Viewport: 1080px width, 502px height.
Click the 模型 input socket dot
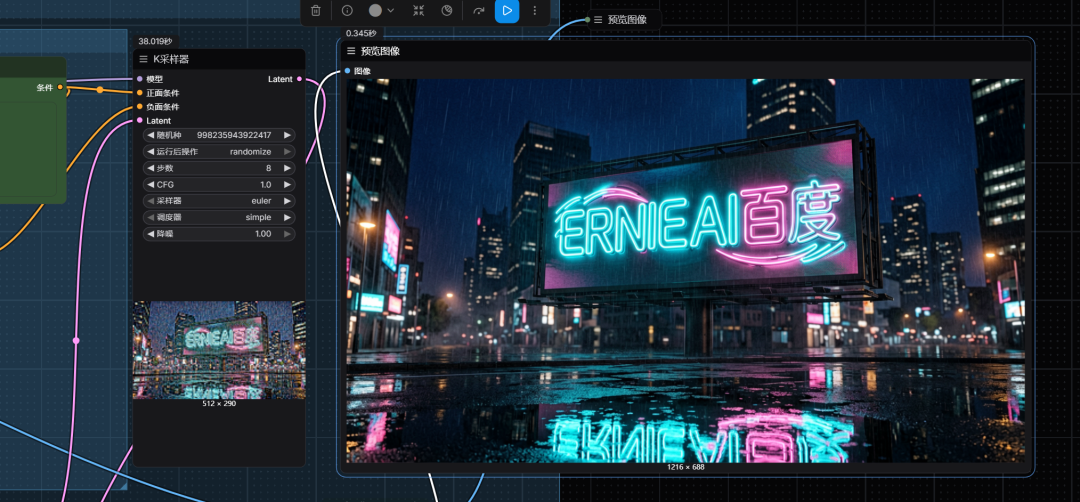(x=140, y=79)
